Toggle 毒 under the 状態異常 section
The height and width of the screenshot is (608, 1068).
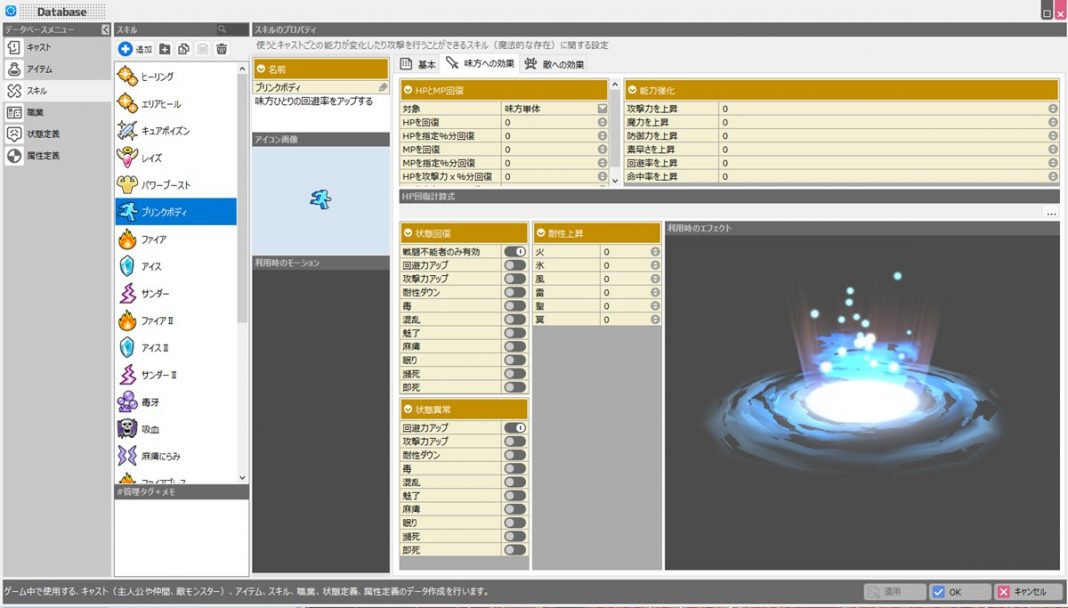515,466
